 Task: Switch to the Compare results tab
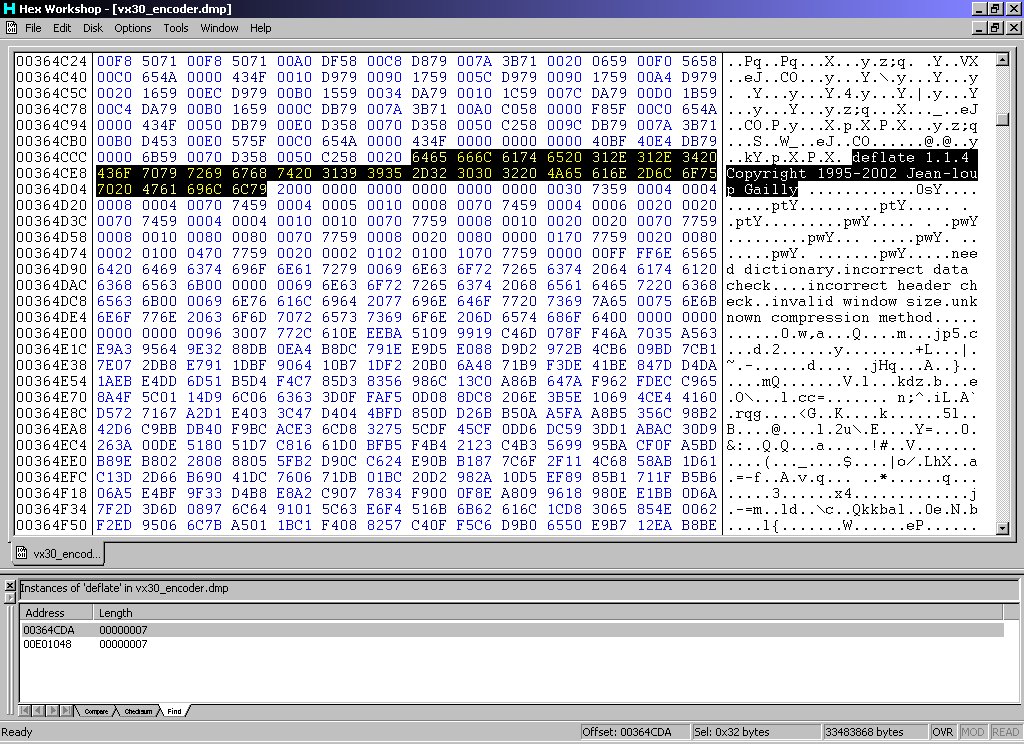click(x=96, y=711)
